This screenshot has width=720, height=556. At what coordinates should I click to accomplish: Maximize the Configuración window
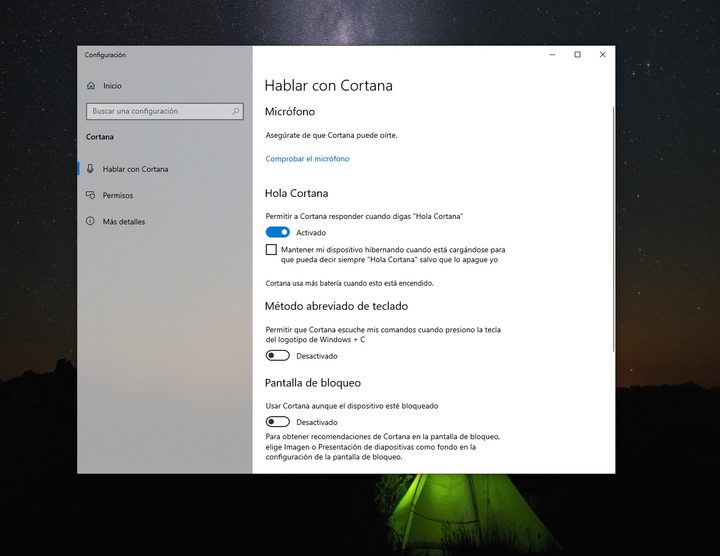tap(577, 55)
